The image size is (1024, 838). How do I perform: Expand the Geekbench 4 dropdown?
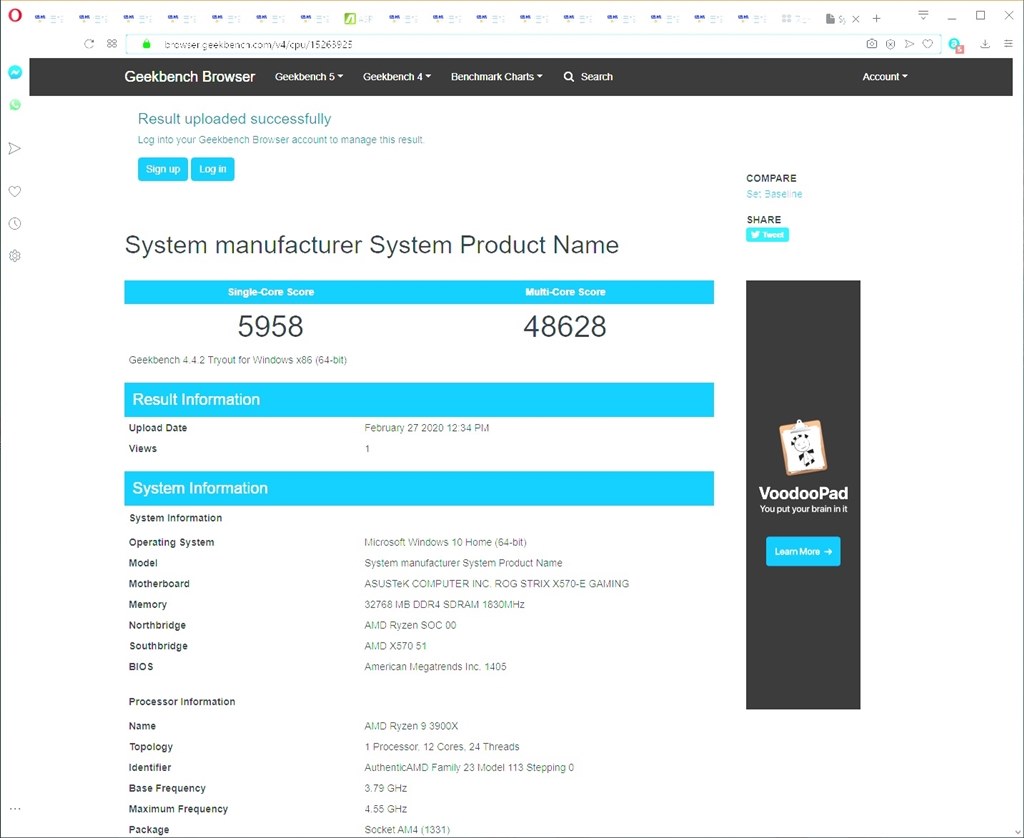(x=397, y=76)
